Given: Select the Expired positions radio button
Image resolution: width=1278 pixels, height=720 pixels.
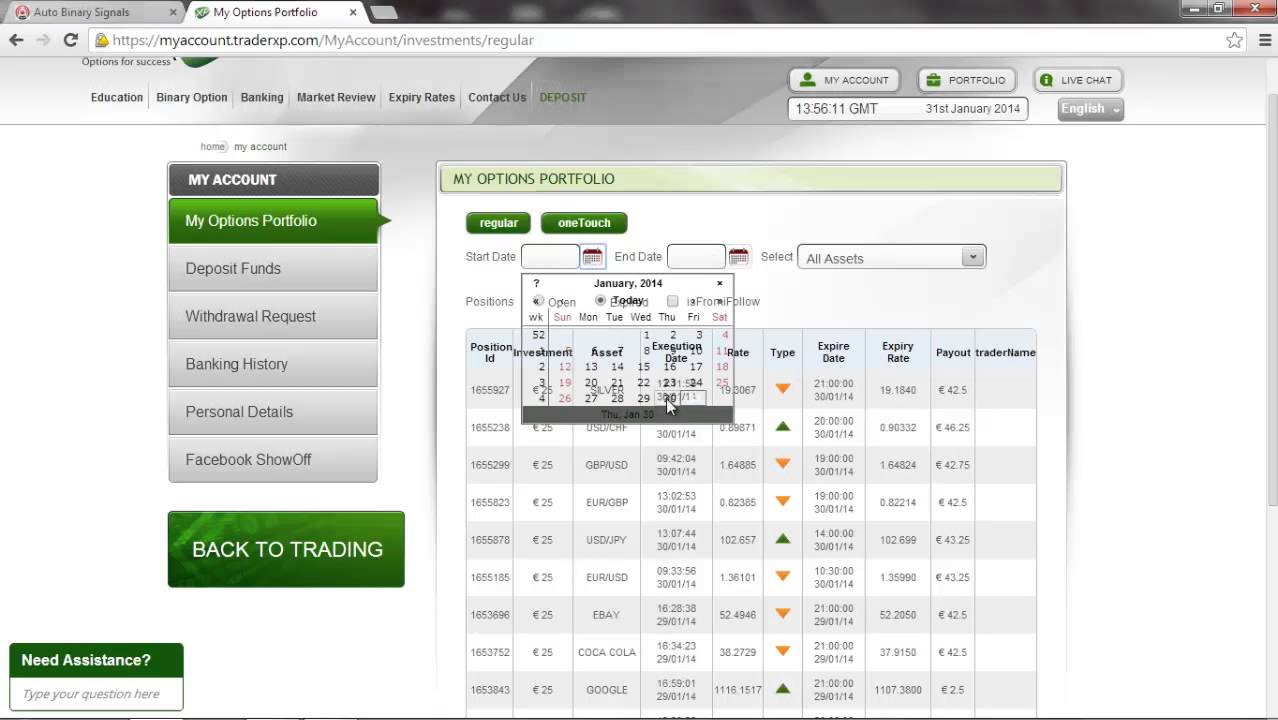Looking at the screenshot, I should [x=600, y=300].
